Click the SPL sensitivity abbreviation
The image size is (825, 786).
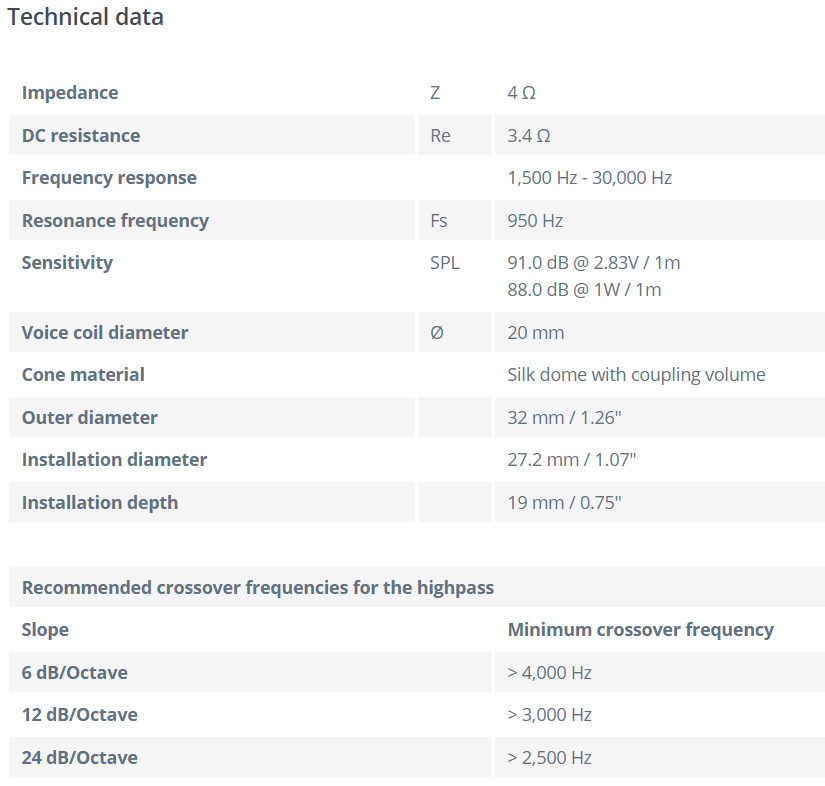pyautogui.click(x=444, y=263)
